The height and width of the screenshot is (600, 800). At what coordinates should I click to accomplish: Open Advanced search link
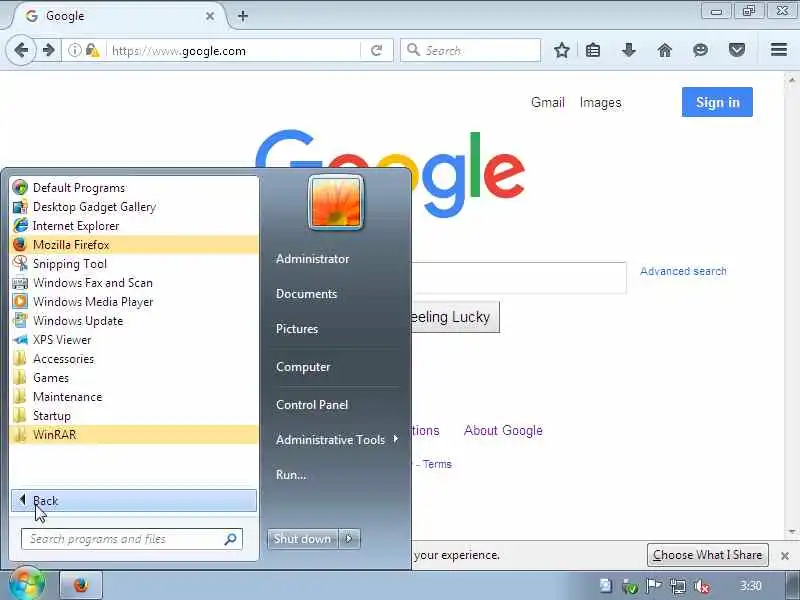click(x=683, y=271)
